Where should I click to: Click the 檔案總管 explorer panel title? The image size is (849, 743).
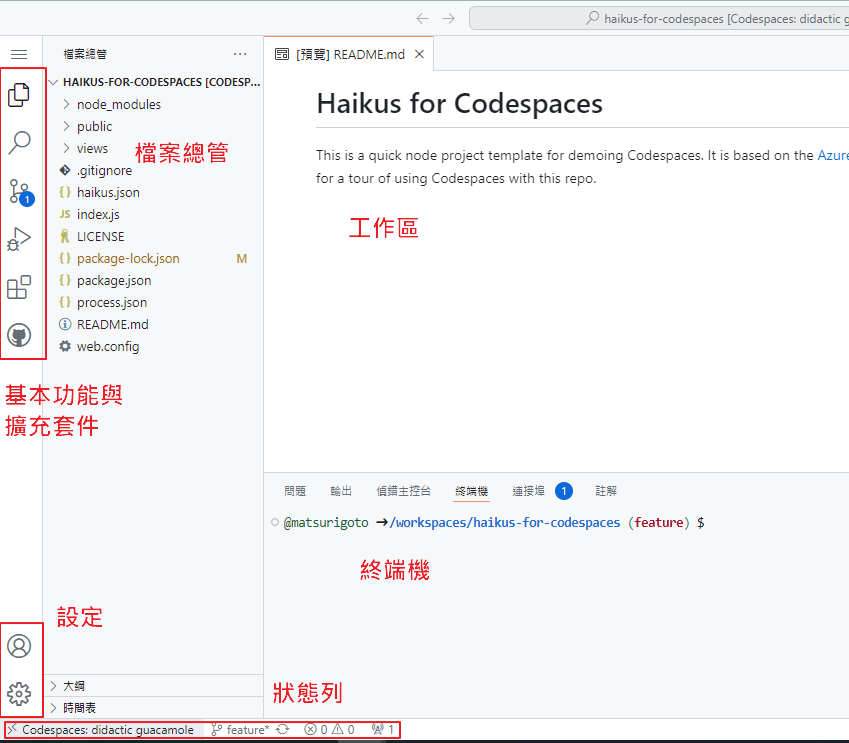click(x=85, y=54)
